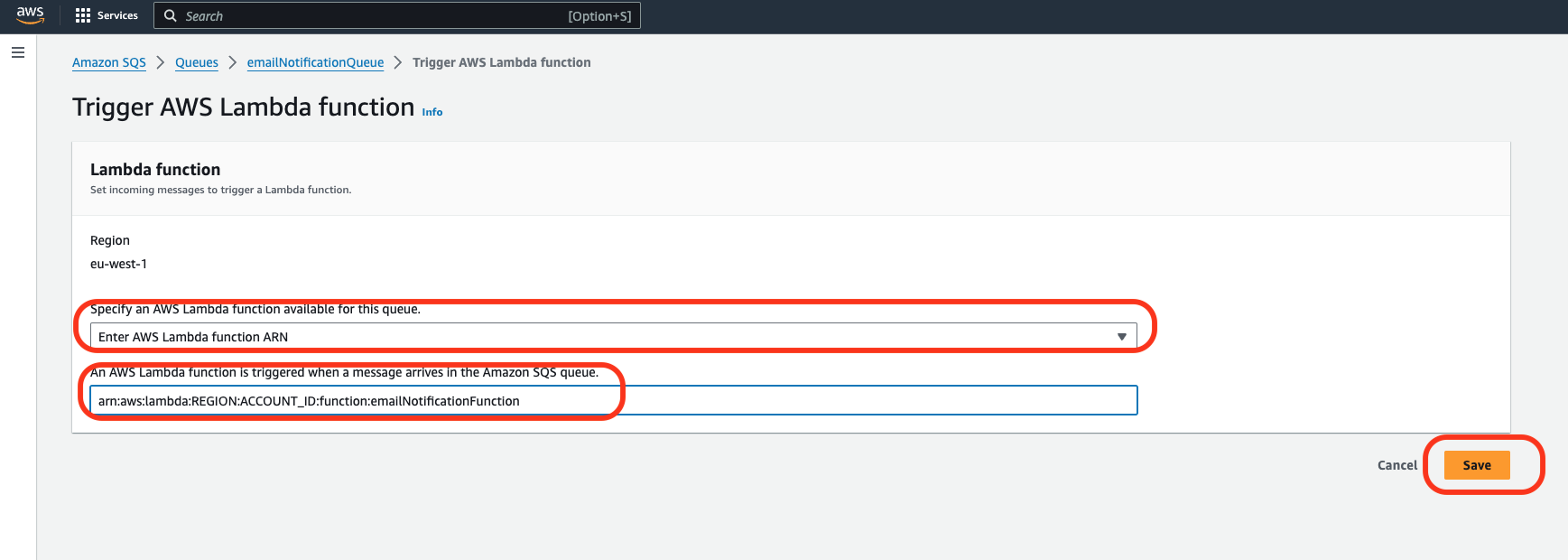
Task: Open emailNotificationQueue breadcrumb link
Action: 315,62
